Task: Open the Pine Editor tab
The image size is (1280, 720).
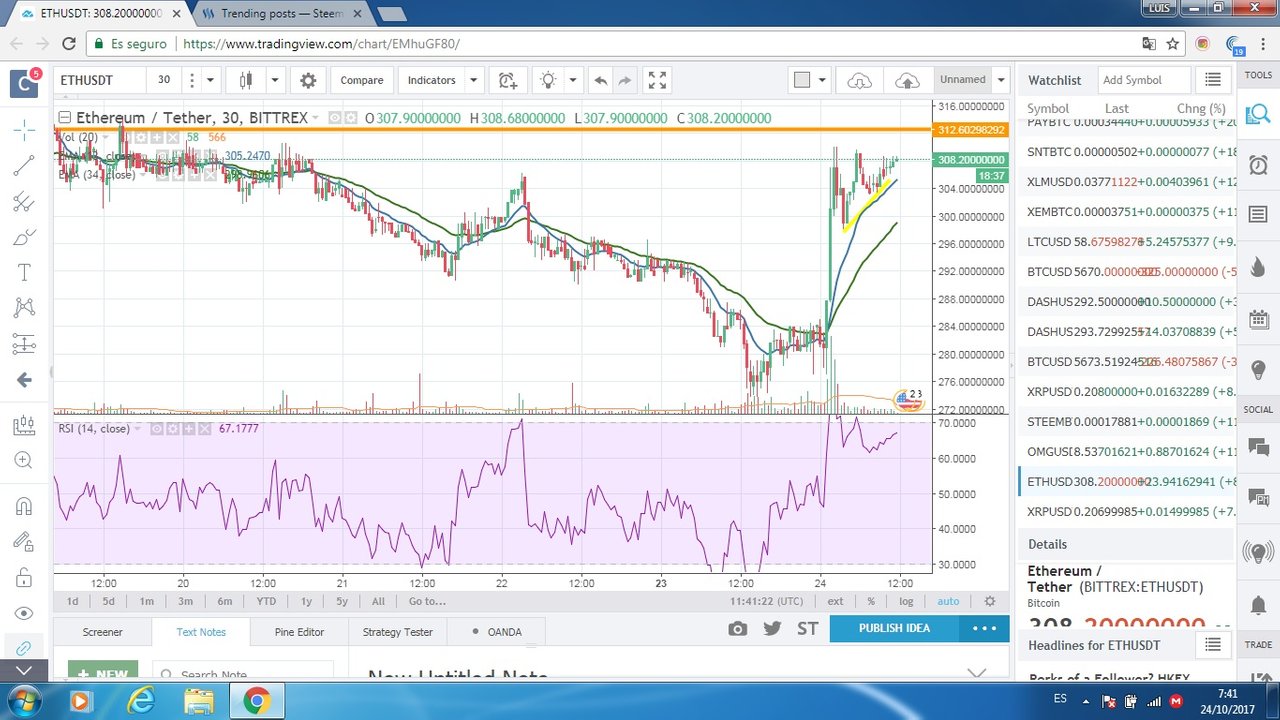Action: click(x=299, y=632)
